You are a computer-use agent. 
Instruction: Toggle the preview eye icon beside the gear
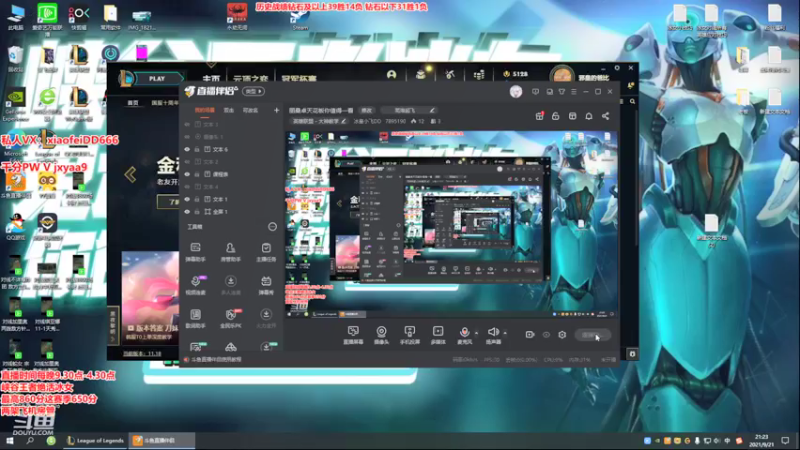pyautogui.click(x=546, y=335)
